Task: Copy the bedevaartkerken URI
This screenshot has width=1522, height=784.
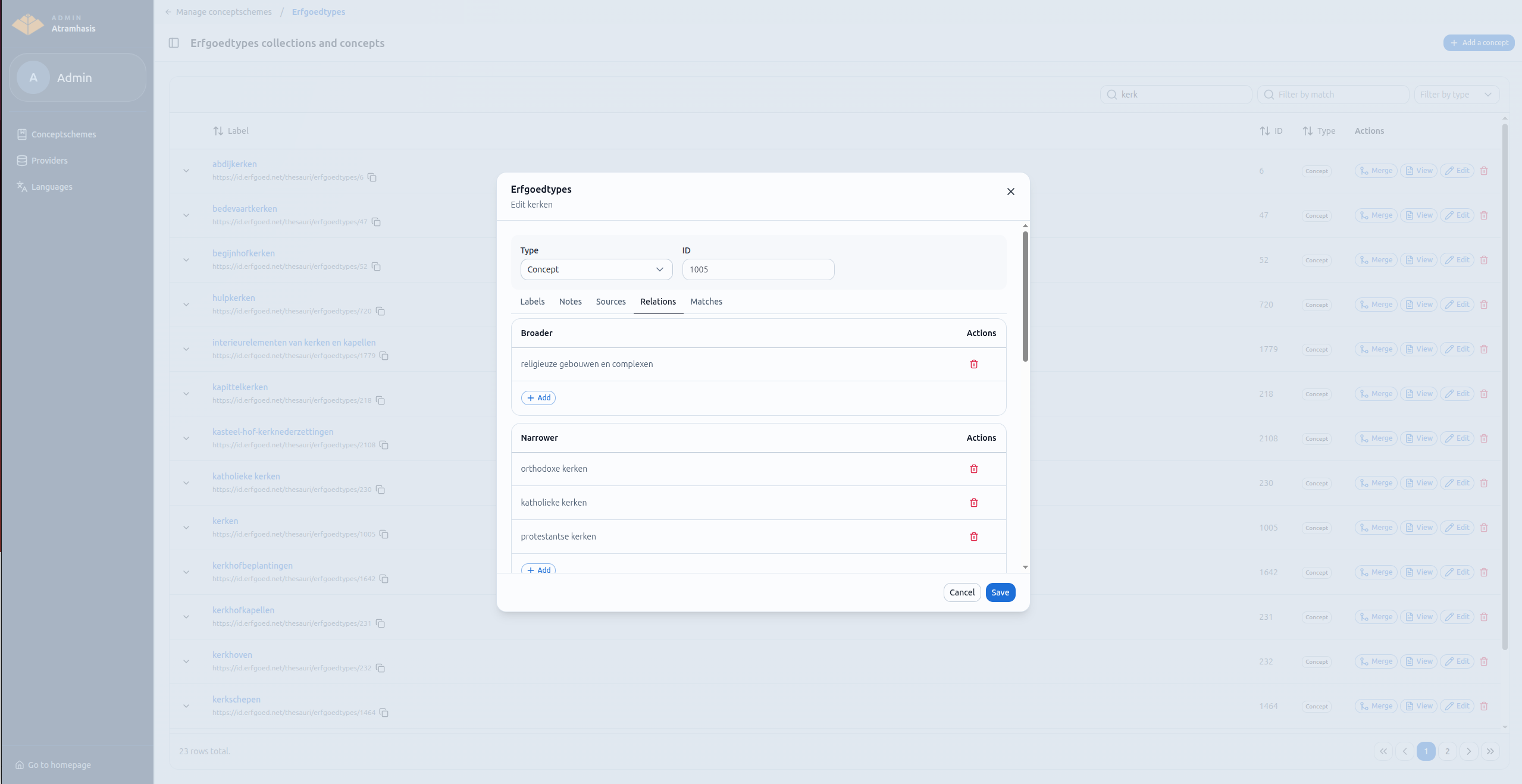Action: pyautogui.click(x=377, y=222)
